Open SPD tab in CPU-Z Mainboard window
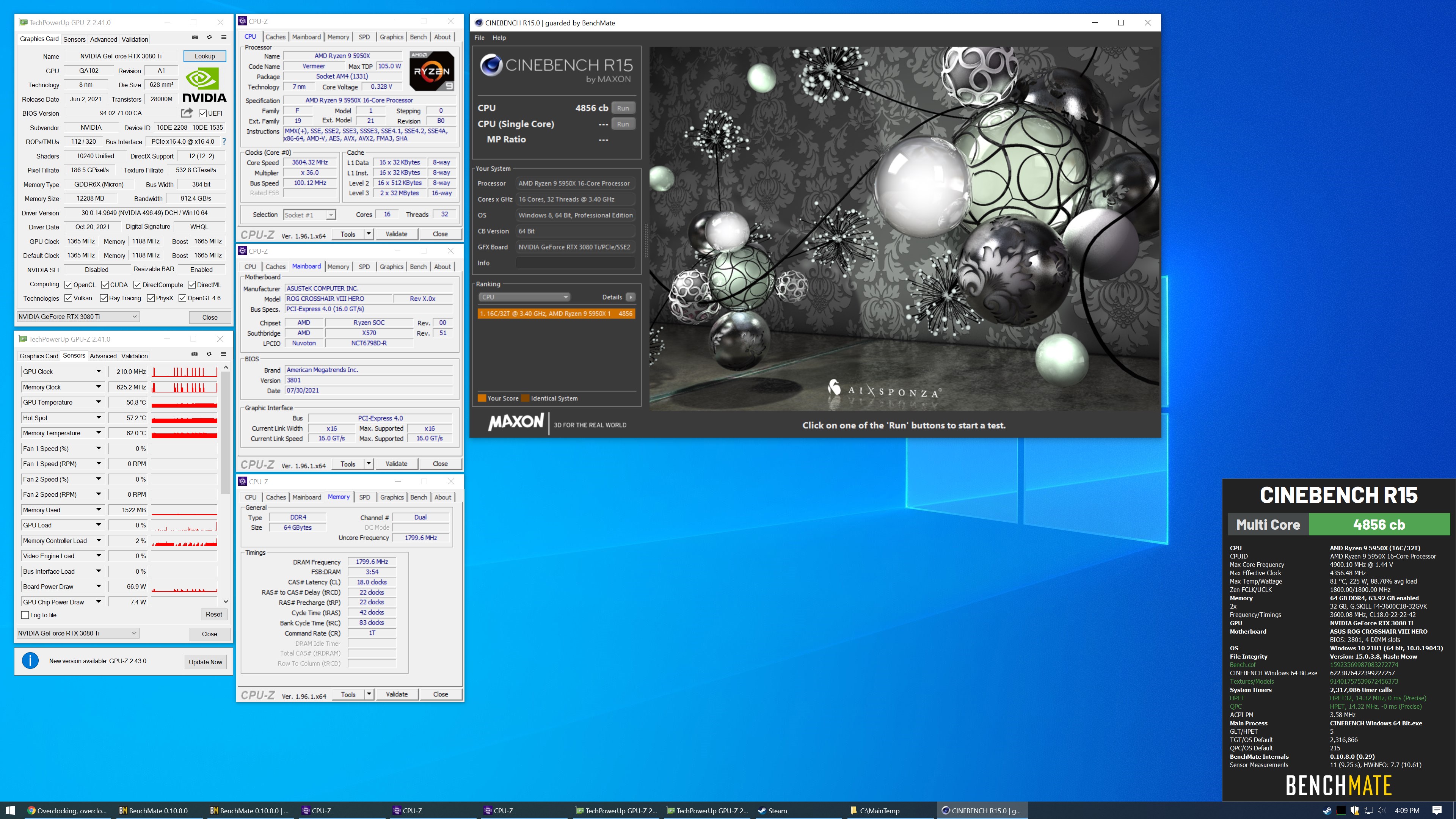The height and width of the screenshot is (819, 1456). (x=364, y=267)
